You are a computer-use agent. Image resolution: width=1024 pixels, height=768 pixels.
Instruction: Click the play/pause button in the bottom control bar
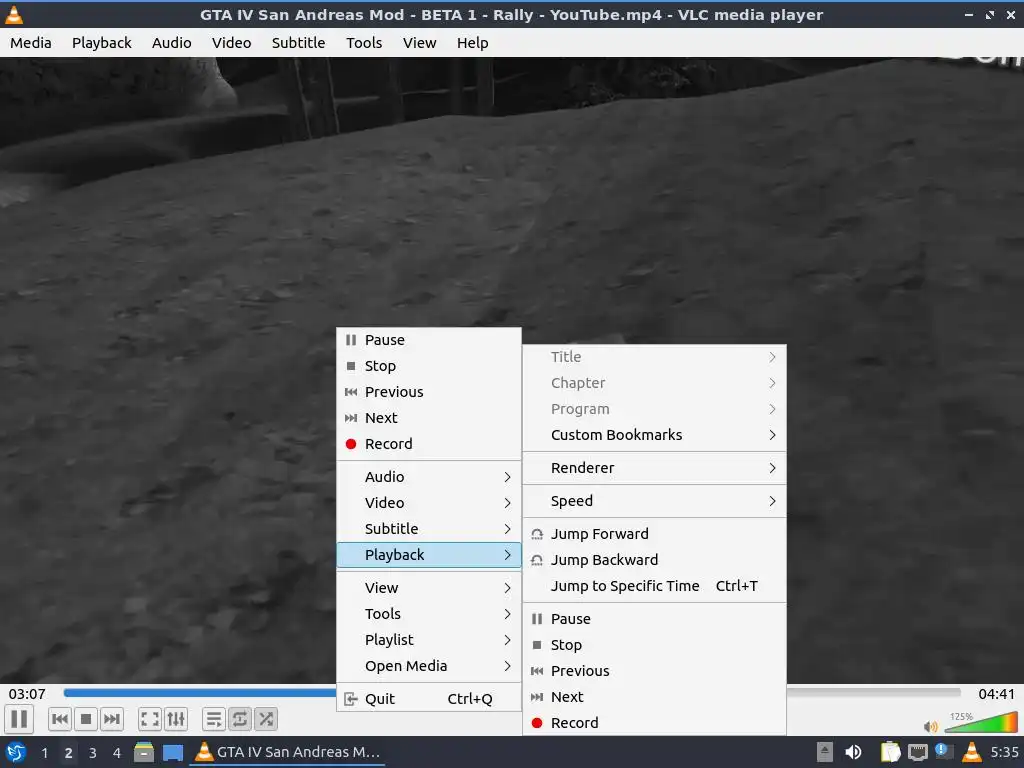pyautogui.click(x=19, y=719)
